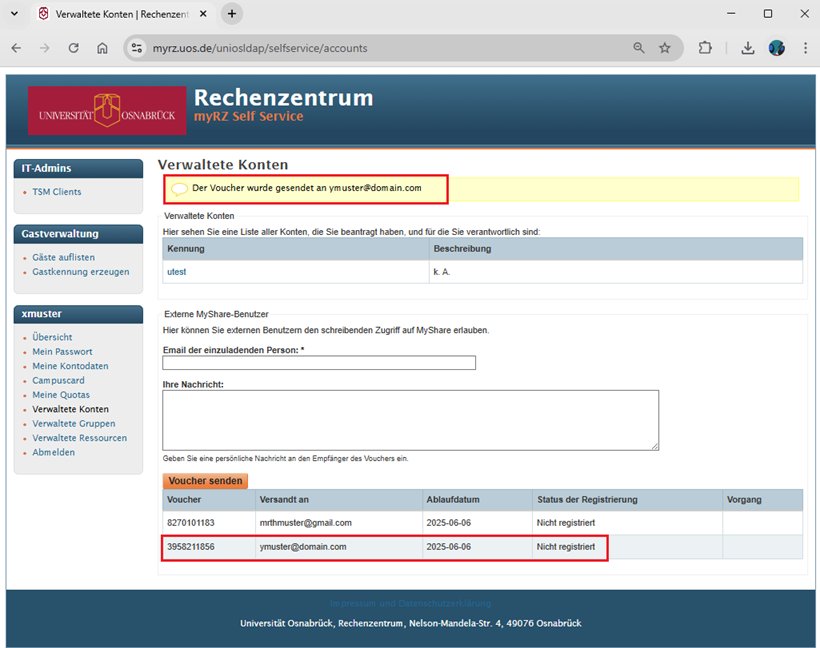Open a new tab with plus button

[232, 14]
